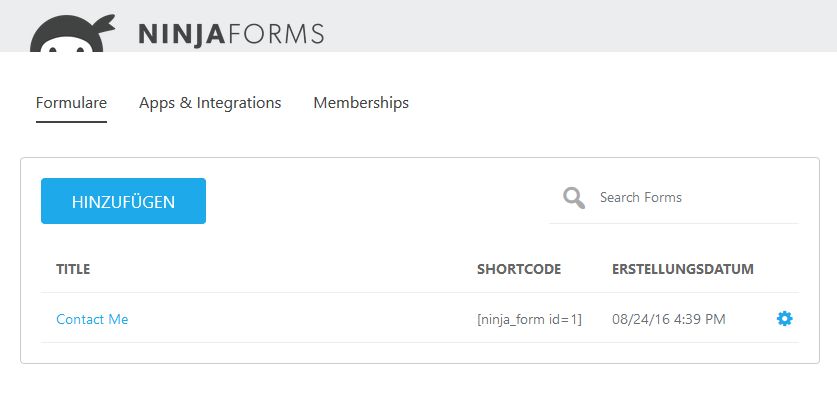Click the Ninja Forms ninja mascot logo
This screenshot has height=394, width=837.
tap(72, 33)
